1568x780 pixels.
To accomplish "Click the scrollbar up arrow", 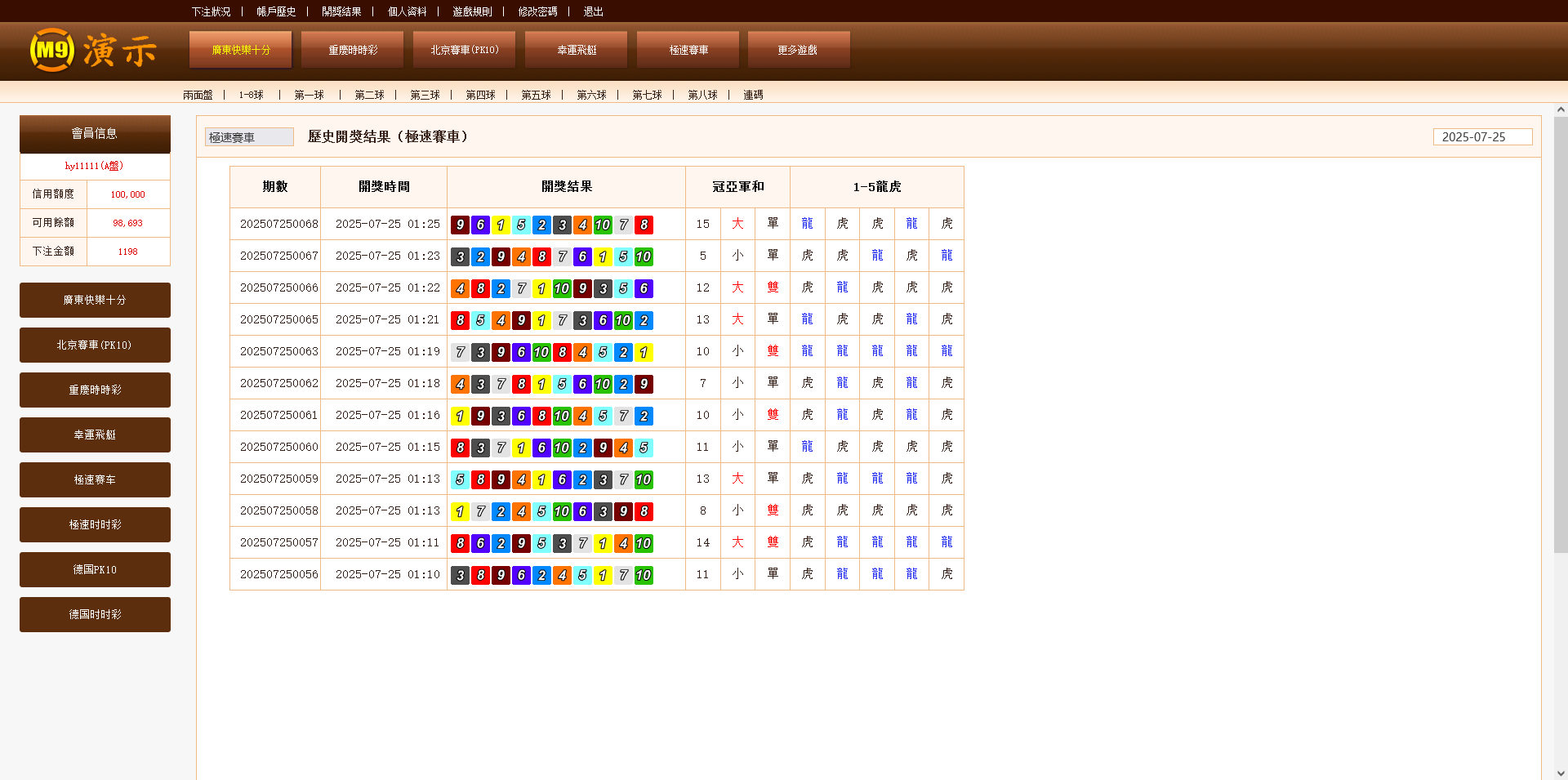I will coord(1561,109).
